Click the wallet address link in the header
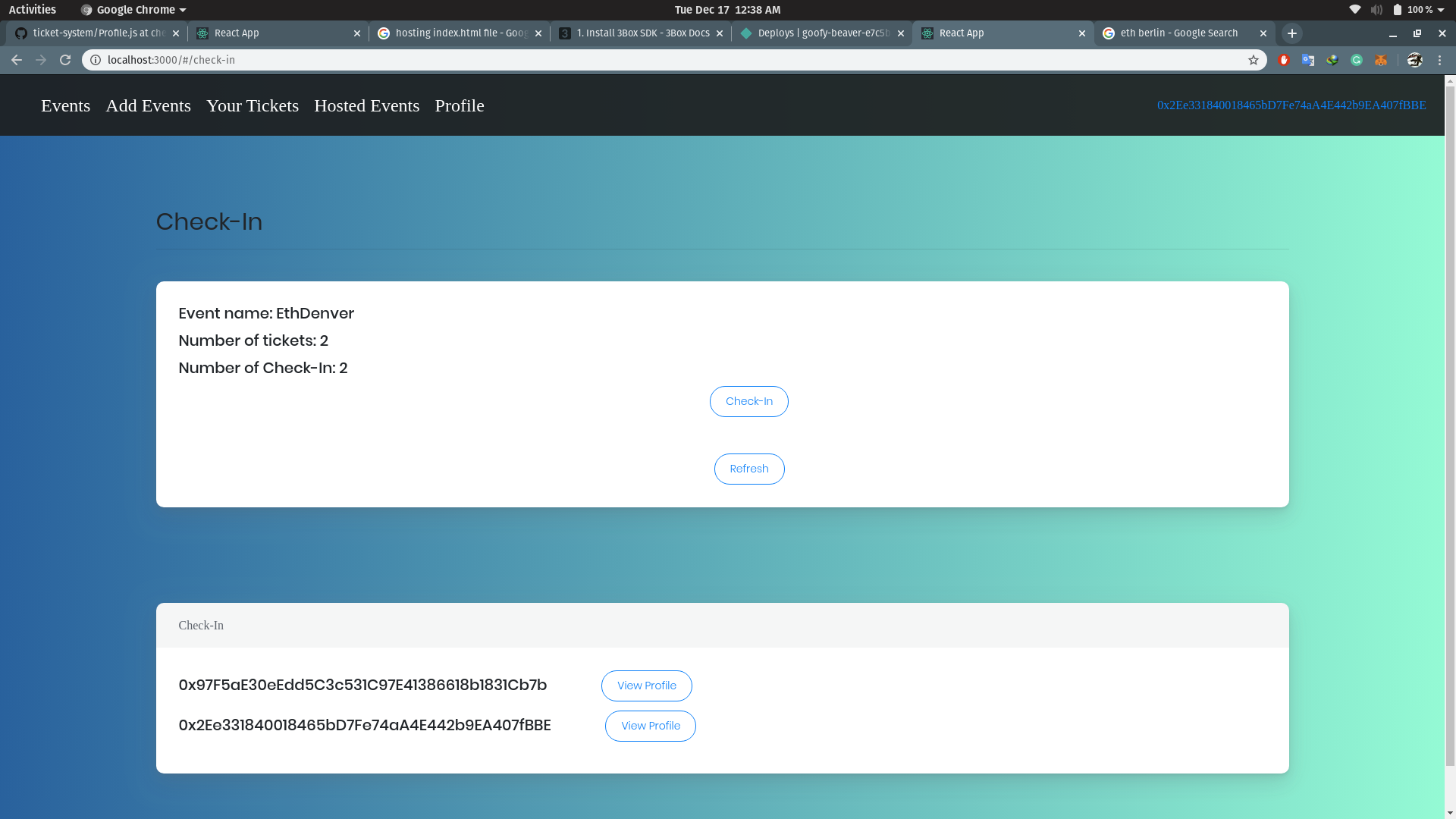1456x819 pixels. tap(1291, 105)
